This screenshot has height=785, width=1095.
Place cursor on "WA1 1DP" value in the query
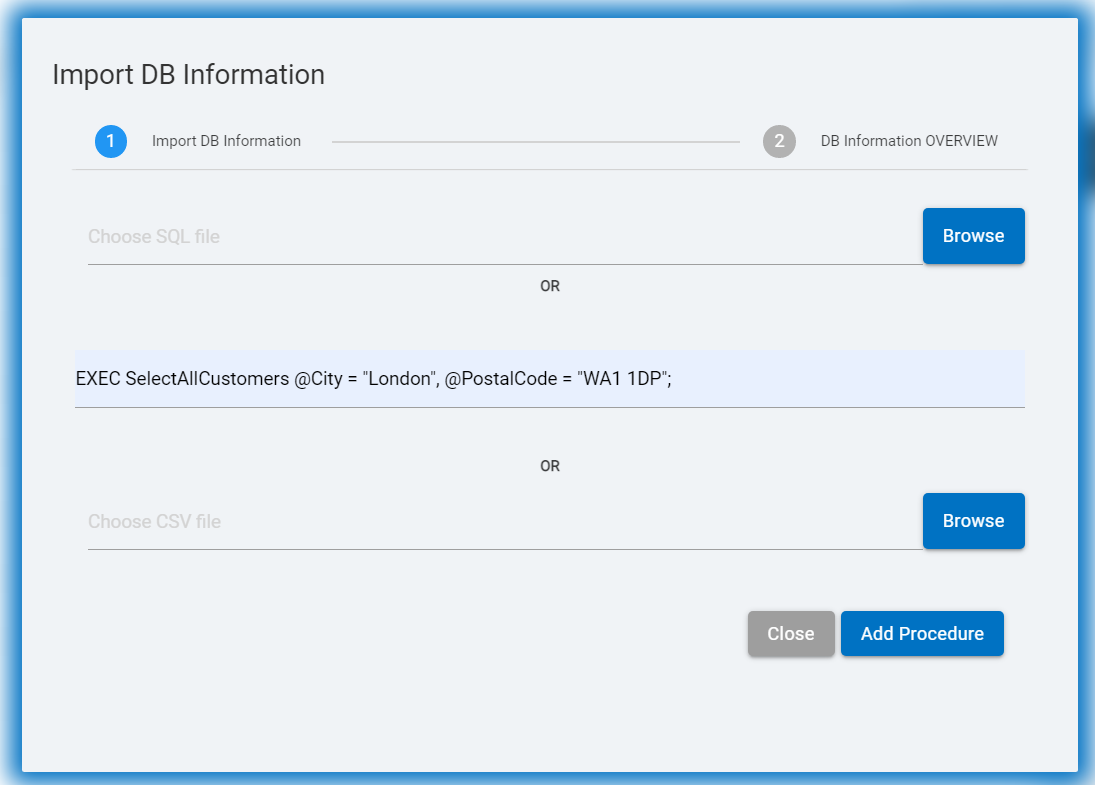coord(622,380)
